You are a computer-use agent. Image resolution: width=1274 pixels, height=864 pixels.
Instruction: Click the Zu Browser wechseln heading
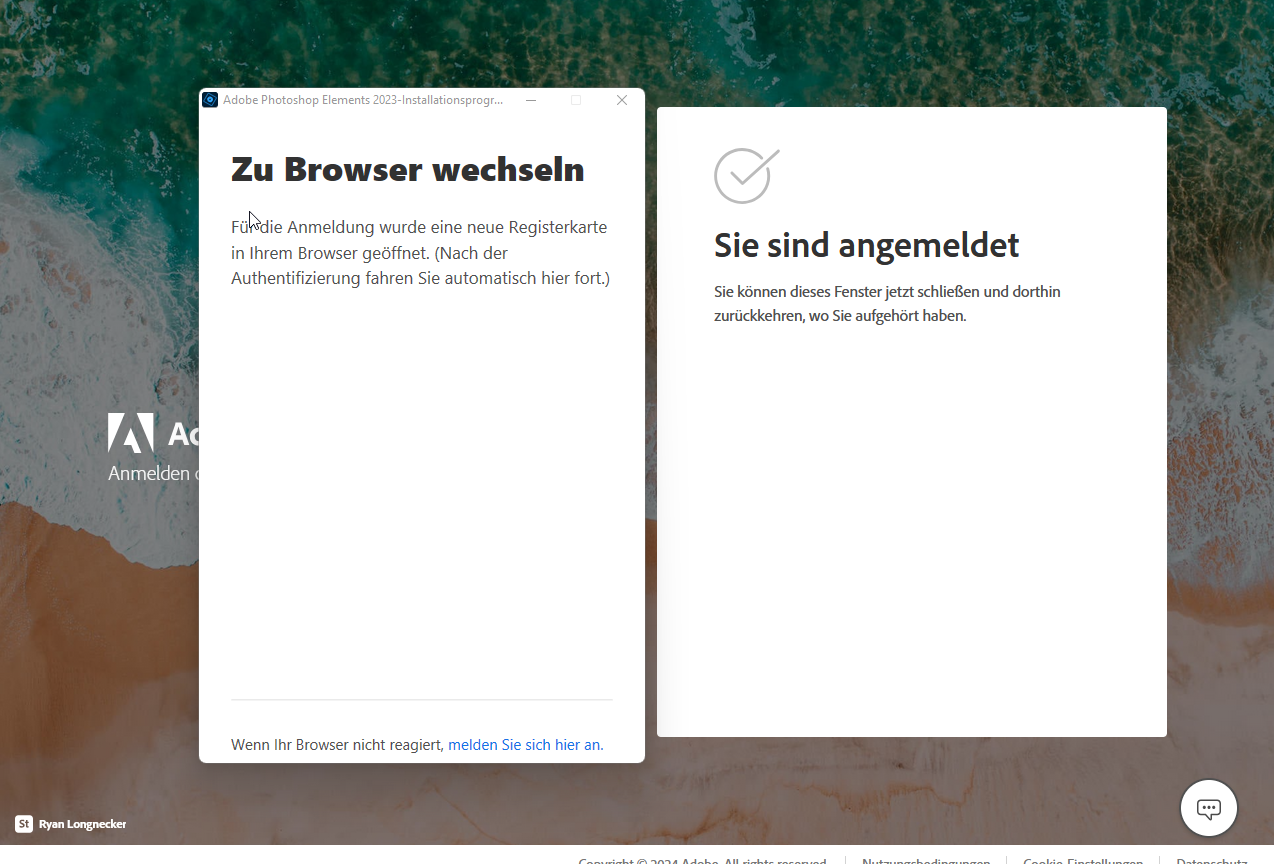pyautogui.click(x=407, y=169)
